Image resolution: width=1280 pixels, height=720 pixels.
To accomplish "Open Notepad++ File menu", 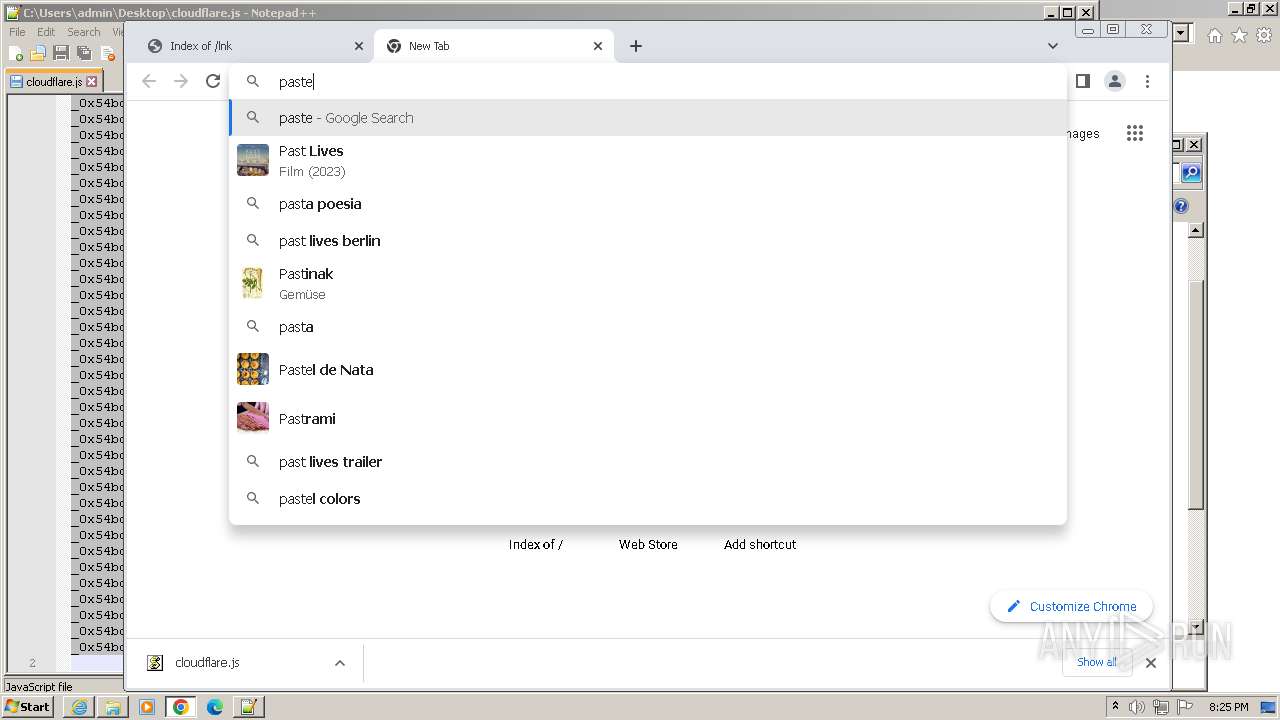I will 17,32.
